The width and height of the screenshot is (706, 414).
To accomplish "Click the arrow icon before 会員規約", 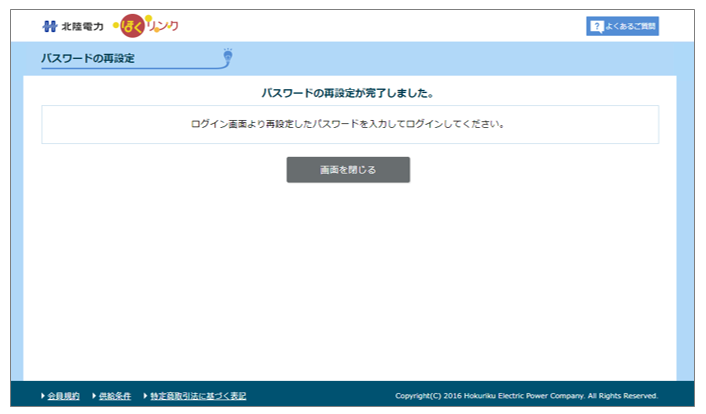I will click(43, 396).
